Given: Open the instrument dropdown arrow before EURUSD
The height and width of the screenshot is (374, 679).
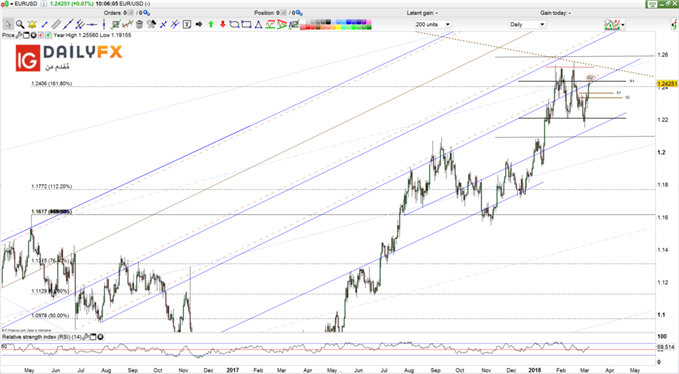Looking at the screenshot, I should 12,3.
